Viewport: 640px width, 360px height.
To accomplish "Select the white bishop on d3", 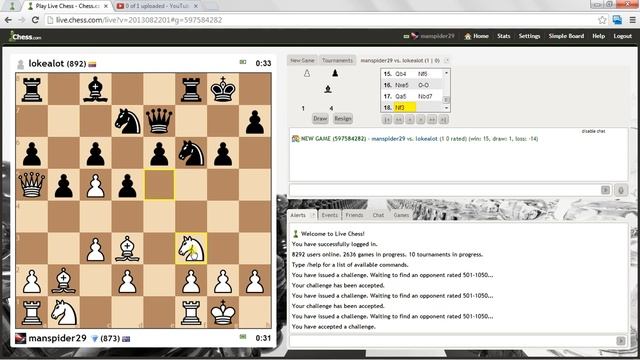I will [127, 249].
